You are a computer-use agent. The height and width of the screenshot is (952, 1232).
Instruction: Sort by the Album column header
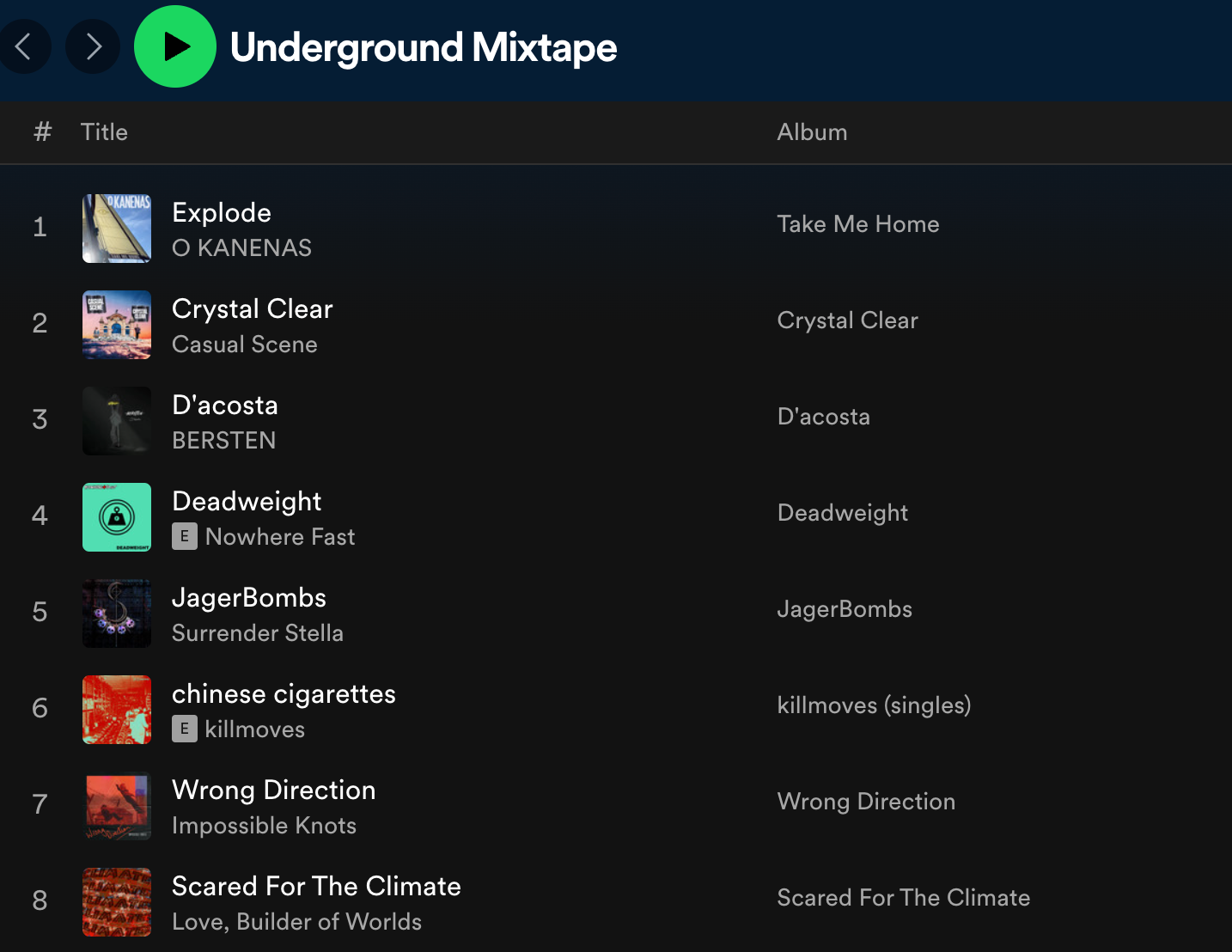pos(812,132)
